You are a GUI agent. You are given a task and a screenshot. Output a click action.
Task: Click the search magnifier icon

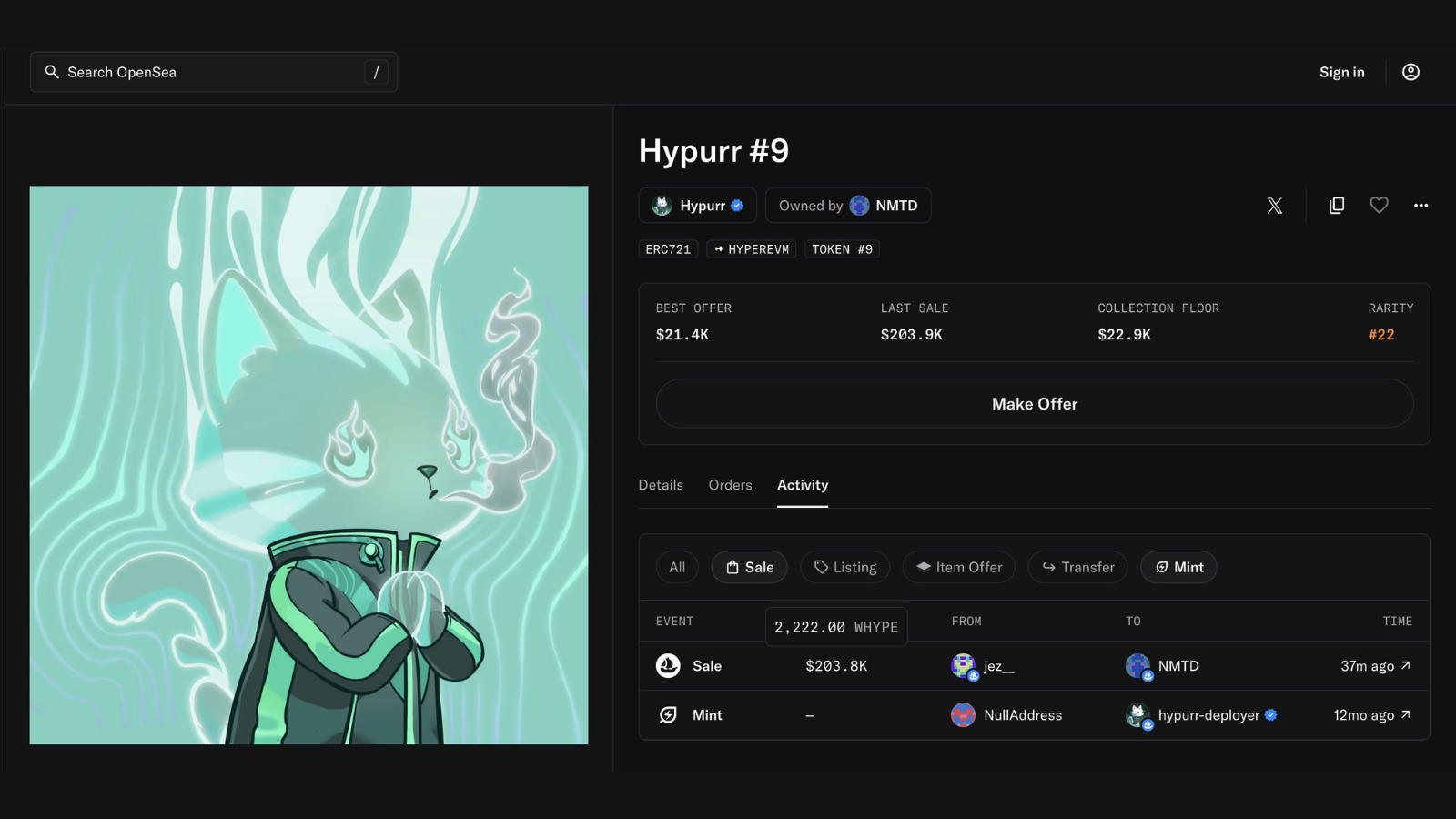click(x=52, y=72)
